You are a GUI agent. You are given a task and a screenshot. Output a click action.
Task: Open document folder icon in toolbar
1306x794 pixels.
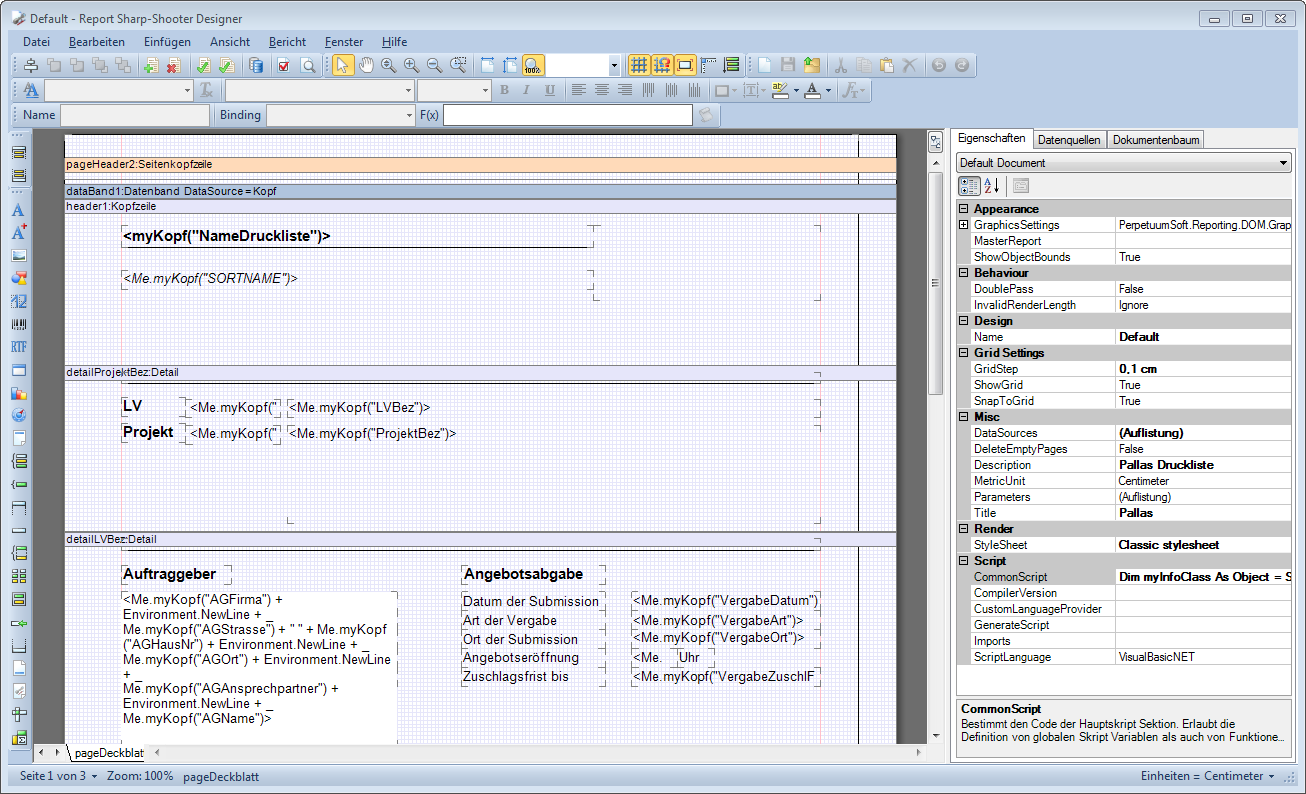[811, 66]
